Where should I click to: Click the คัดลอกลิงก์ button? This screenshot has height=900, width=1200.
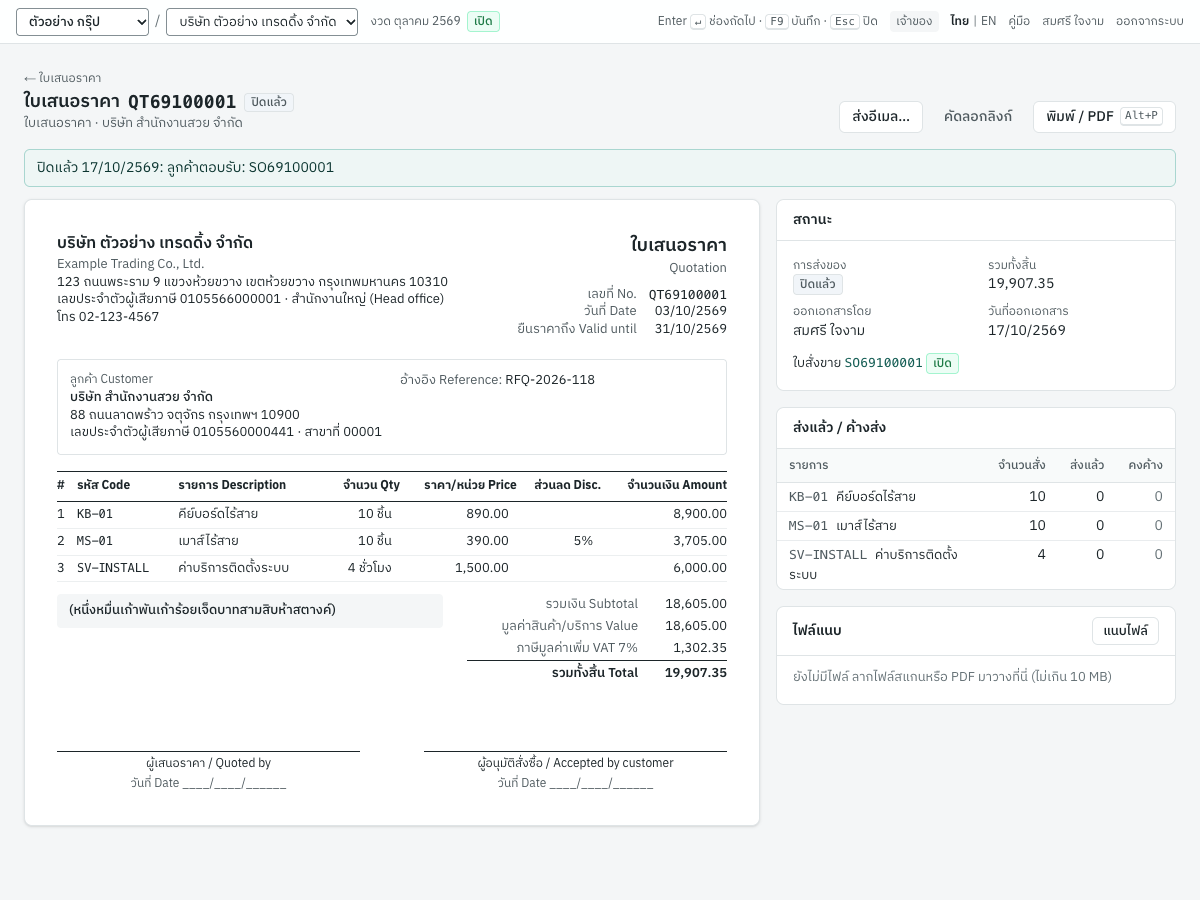[x=978, y=117]
